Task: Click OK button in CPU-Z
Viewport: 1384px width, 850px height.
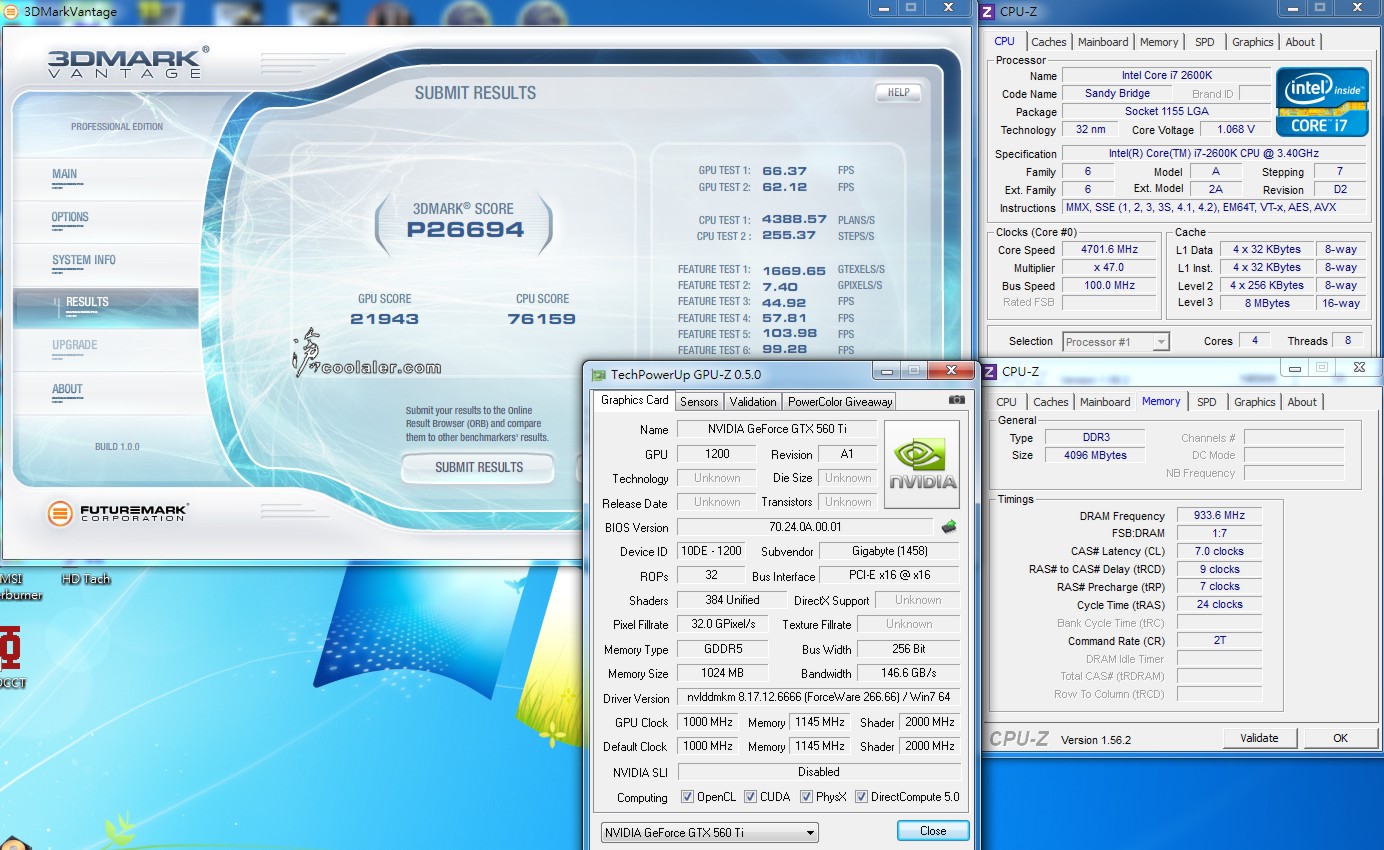Action: pos(1340,738)
